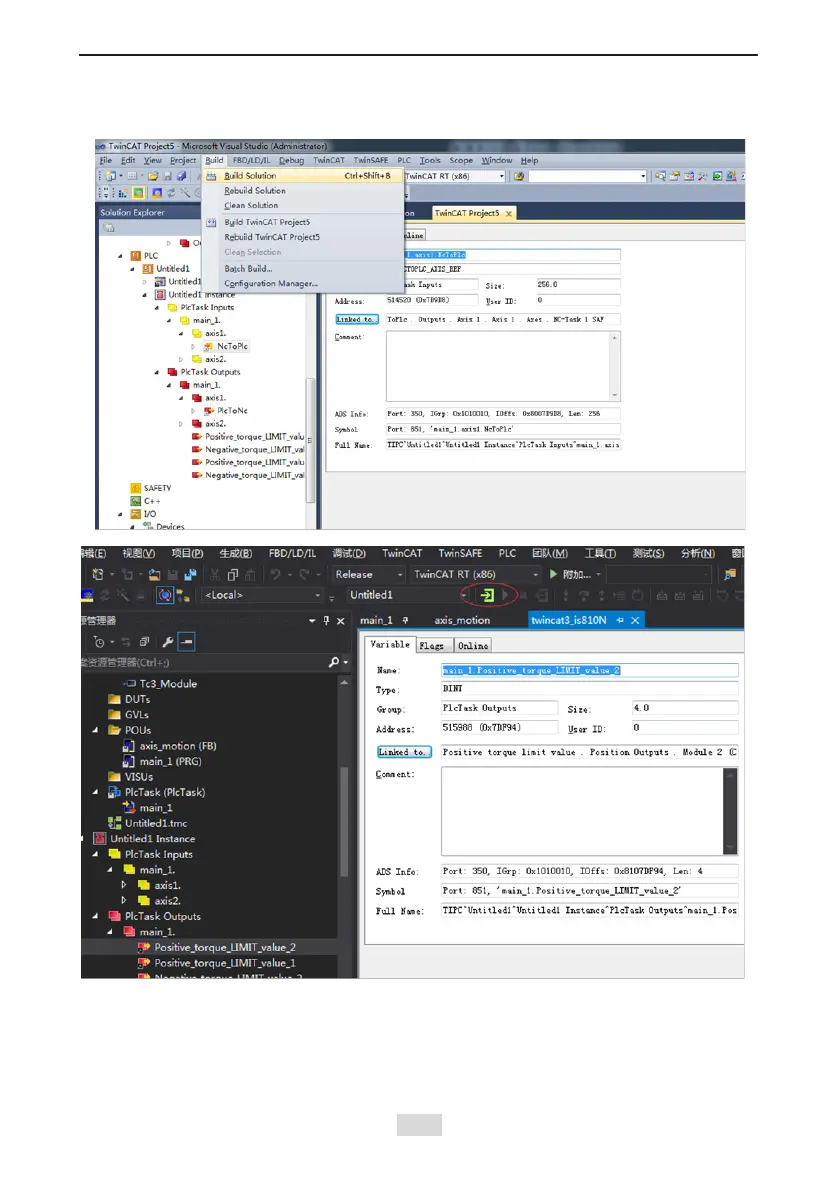The width and height of the screenshot is (839, 1191).
Task: Open the 团队(M) menu
Action: (550, 554)
